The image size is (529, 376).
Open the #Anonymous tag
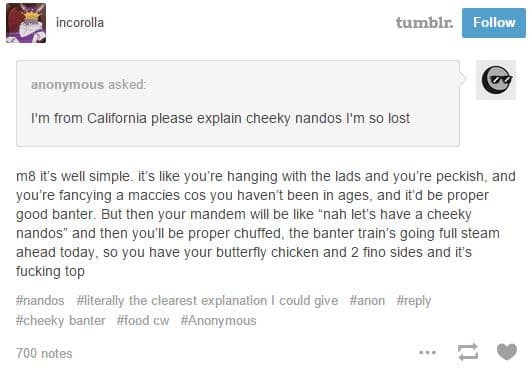(x=219, y=321)
